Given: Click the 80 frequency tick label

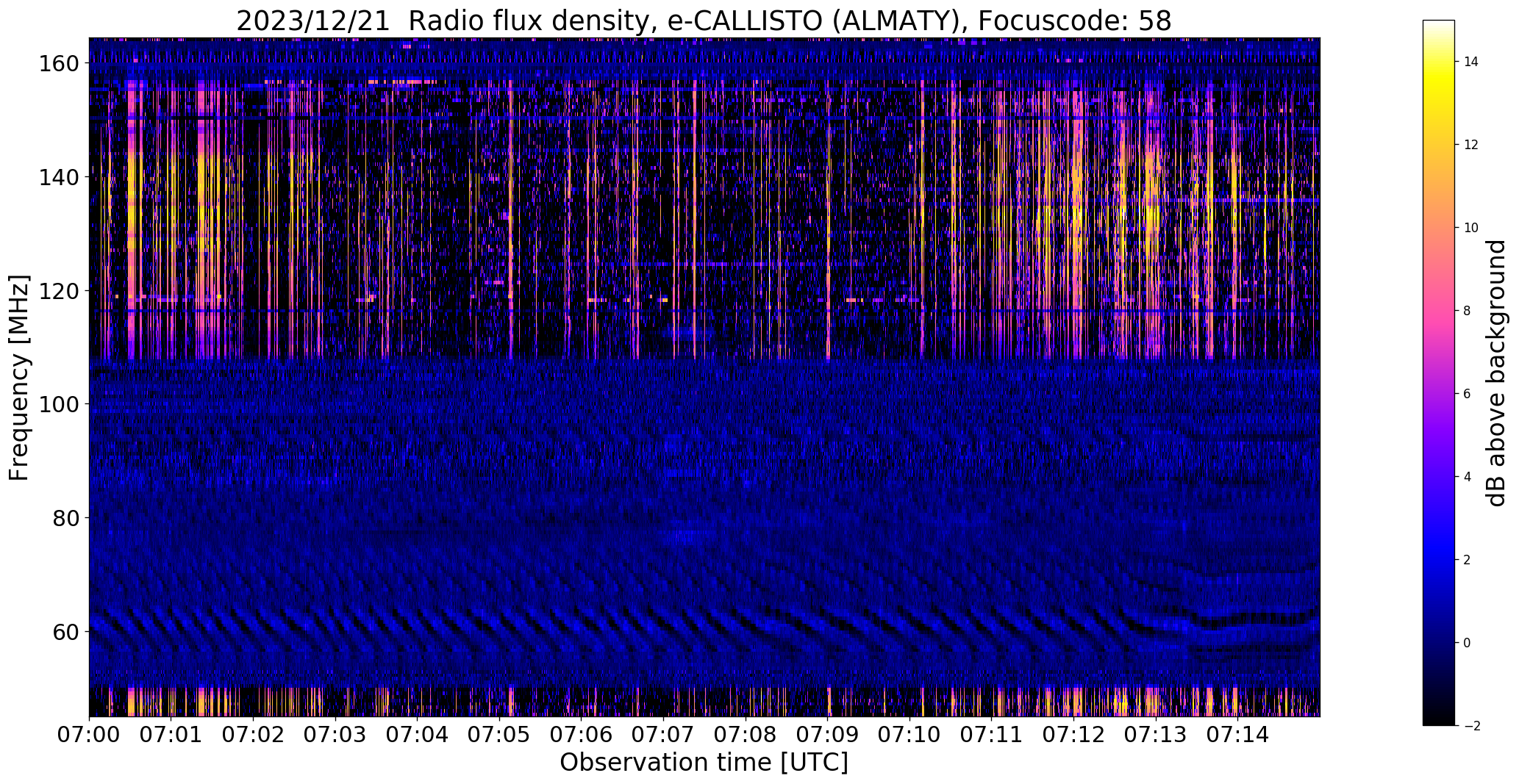Looking at the screenshot, I should pos(66,518).
